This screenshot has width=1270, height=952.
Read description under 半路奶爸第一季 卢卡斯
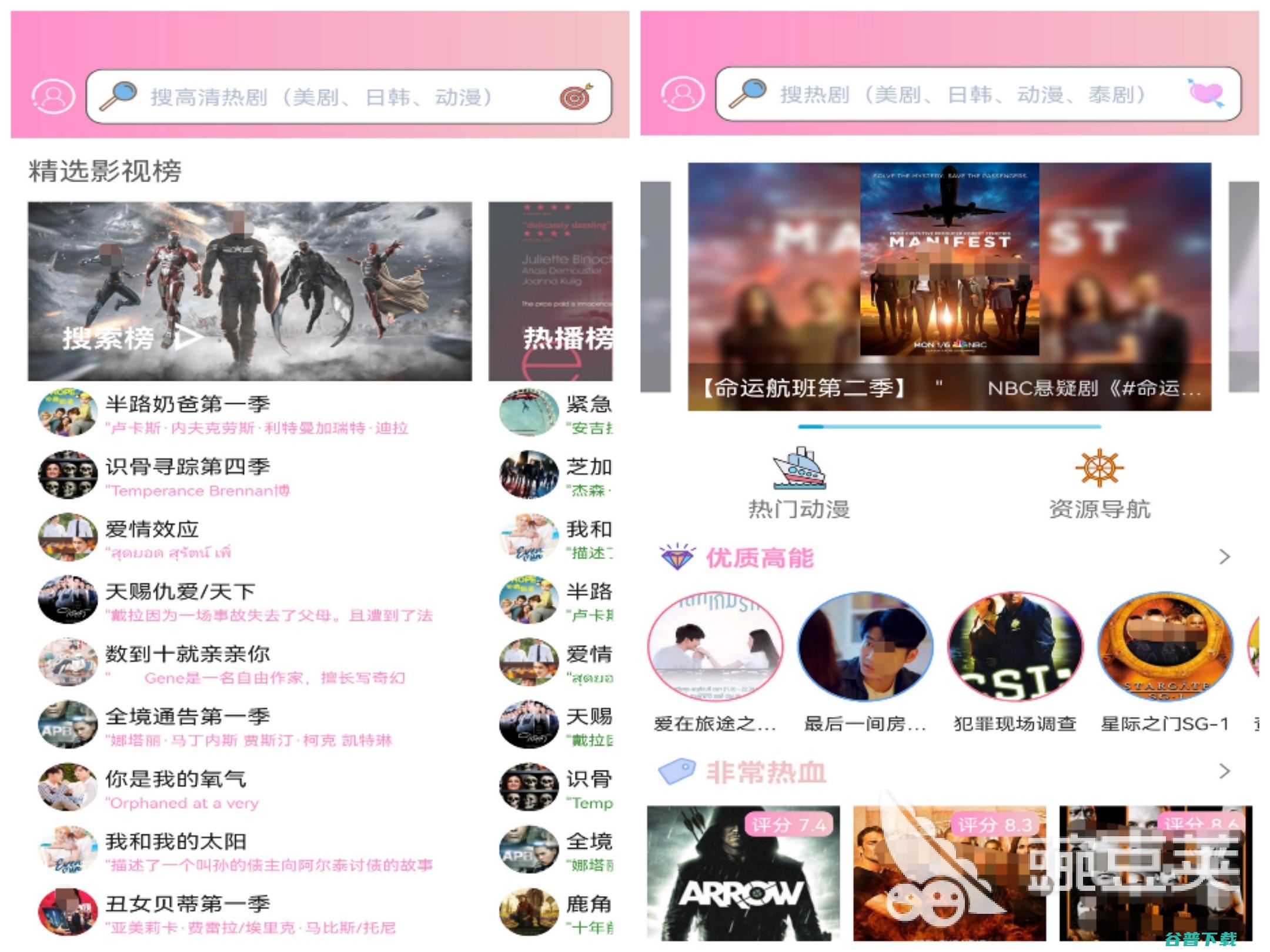(257, 428)
